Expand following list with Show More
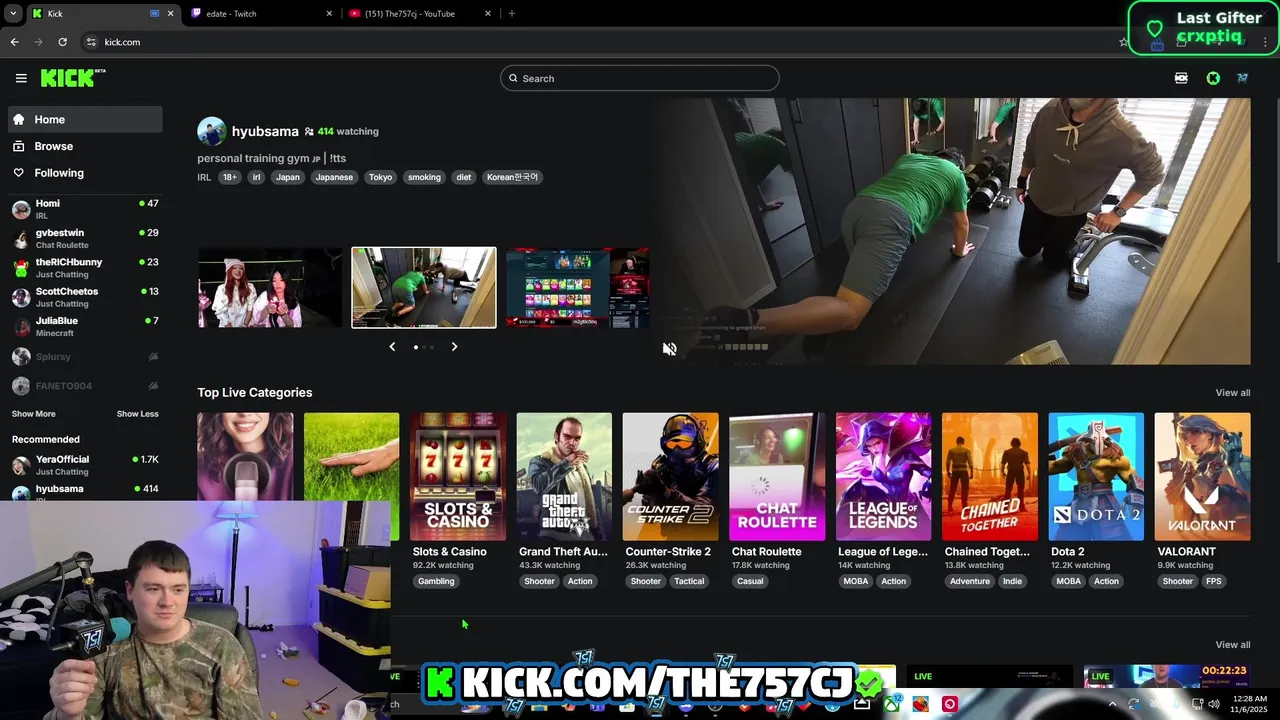 coord(33,414)
